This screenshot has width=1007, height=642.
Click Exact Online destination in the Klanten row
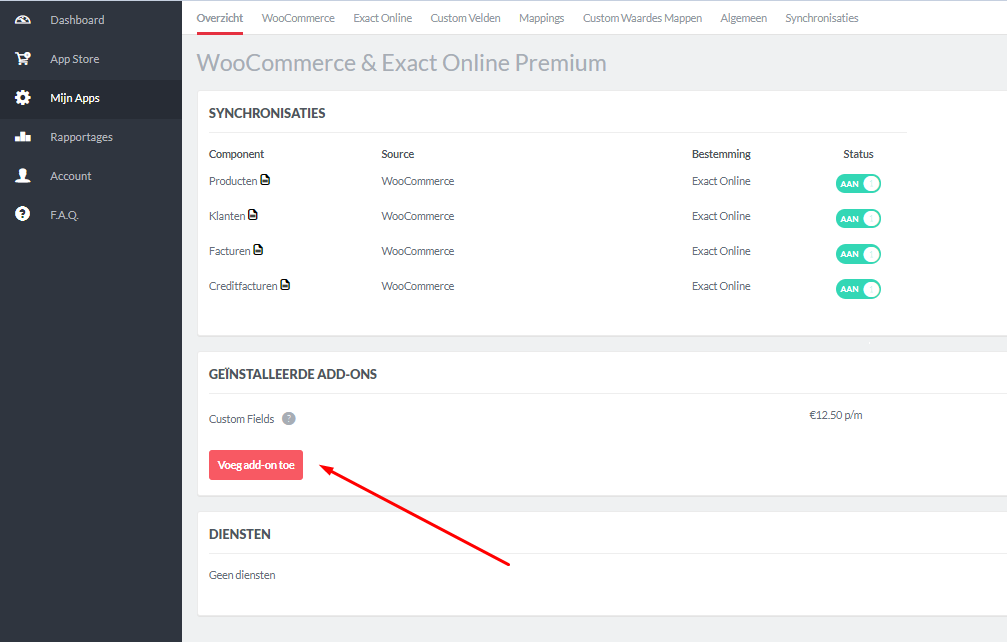point(721,216)
